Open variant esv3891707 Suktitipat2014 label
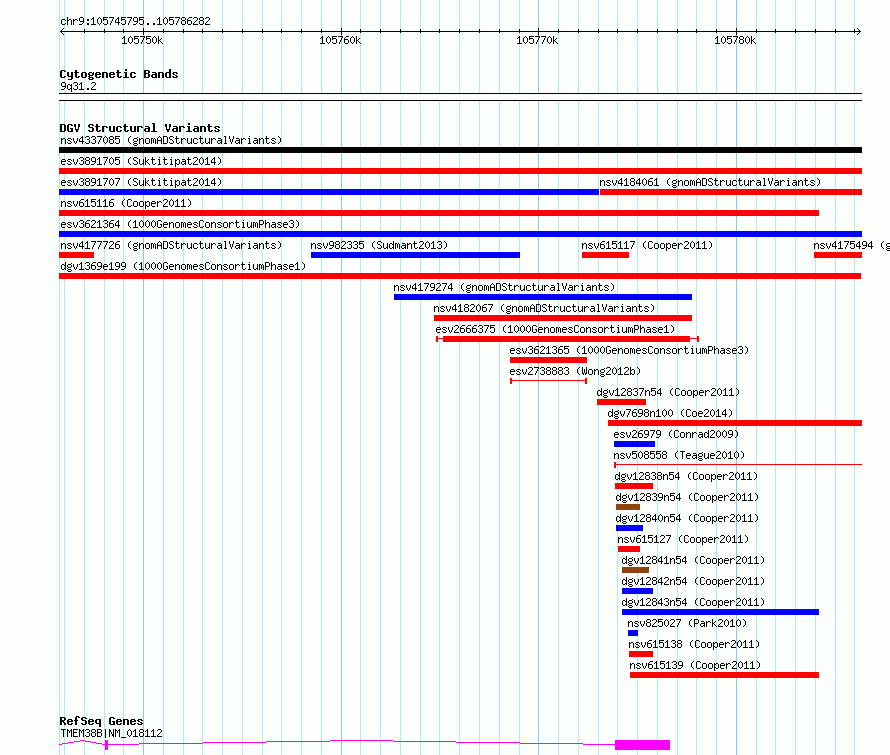Image resolution: width=890 pixels, height=755 pixels. coord(141,182)
